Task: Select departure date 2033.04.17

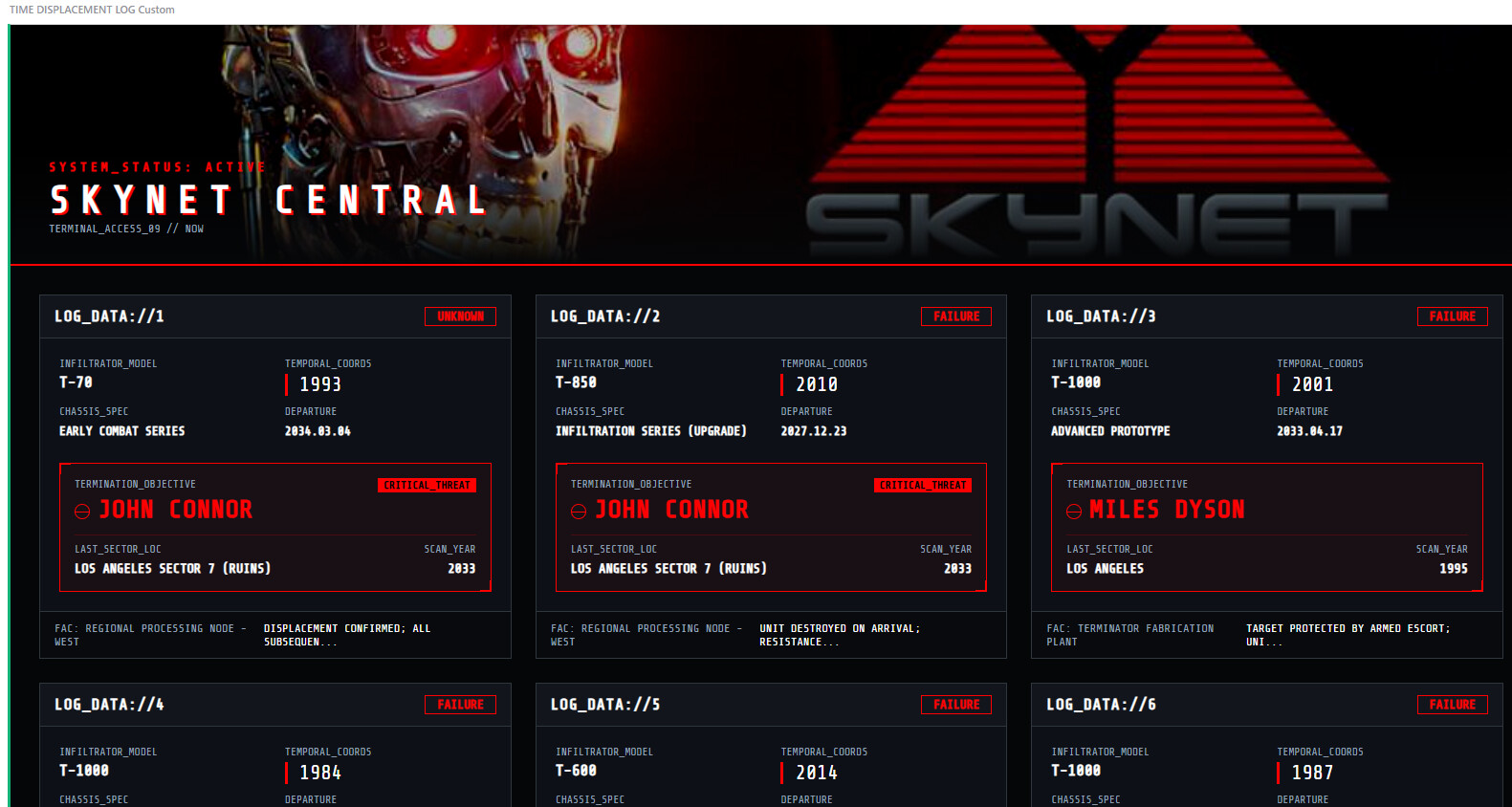Action: tap(1309, 431)
